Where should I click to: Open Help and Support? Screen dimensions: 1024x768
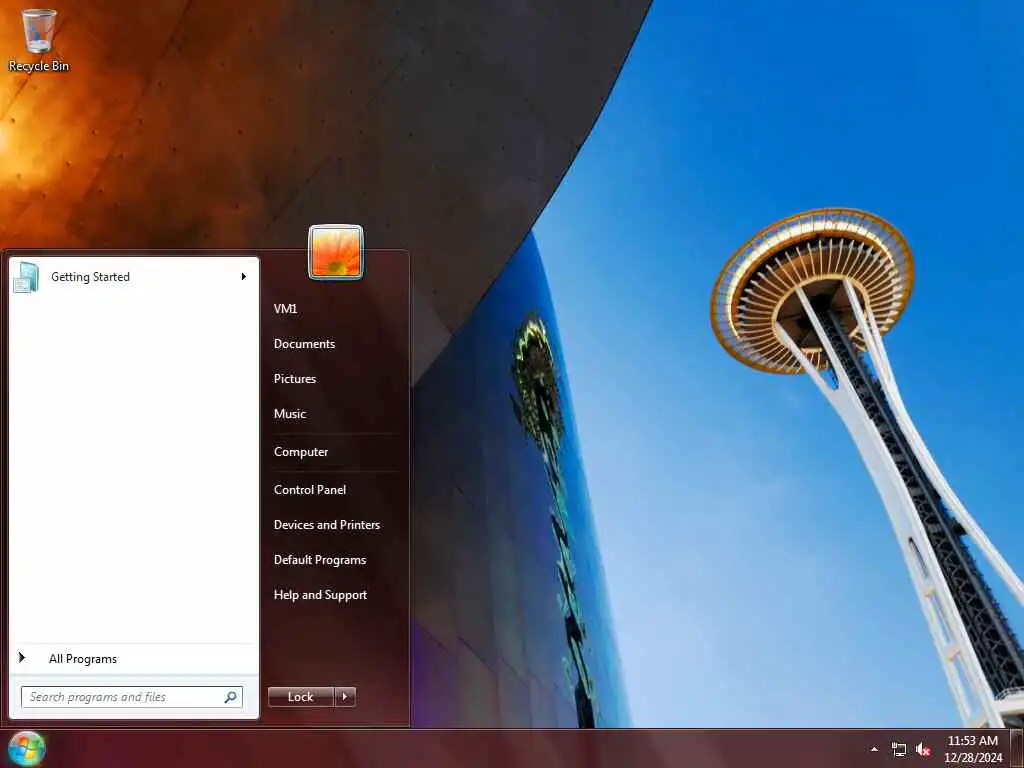click(321, 595)
